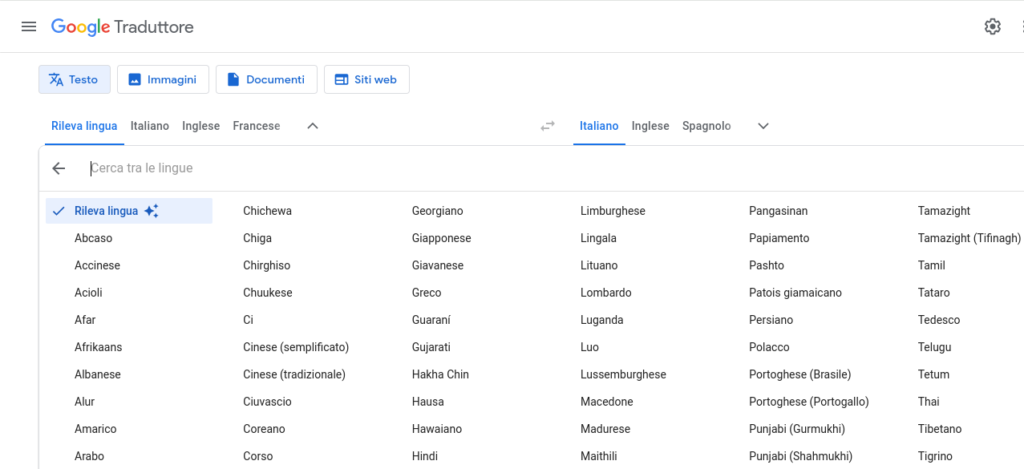The height and width of the screenshot is (469, 1024).
Task: Switch to Immagini translation mode
Action: 162,79
